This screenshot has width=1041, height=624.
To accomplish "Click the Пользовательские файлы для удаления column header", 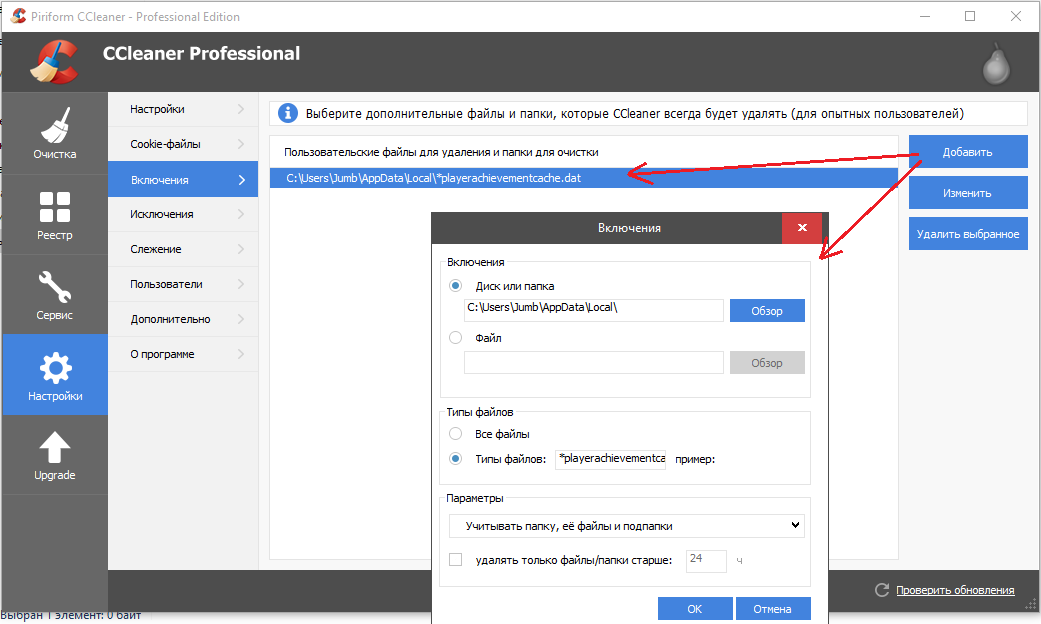I will tap(441, 152).
